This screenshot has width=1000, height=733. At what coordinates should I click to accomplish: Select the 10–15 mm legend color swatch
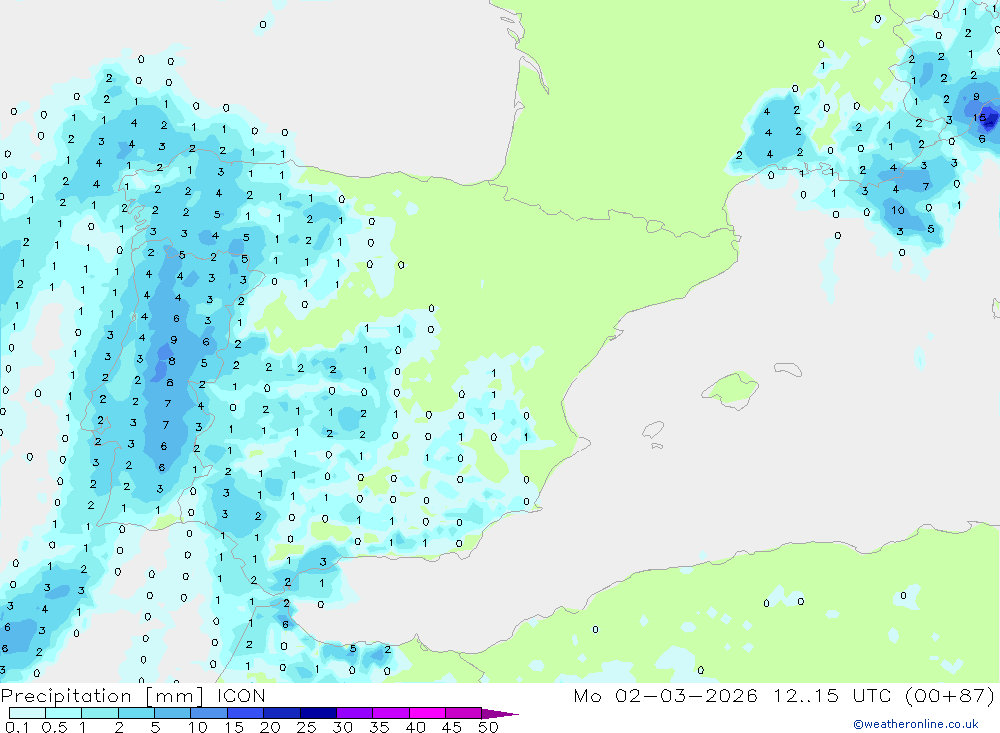tap(209, 713)
